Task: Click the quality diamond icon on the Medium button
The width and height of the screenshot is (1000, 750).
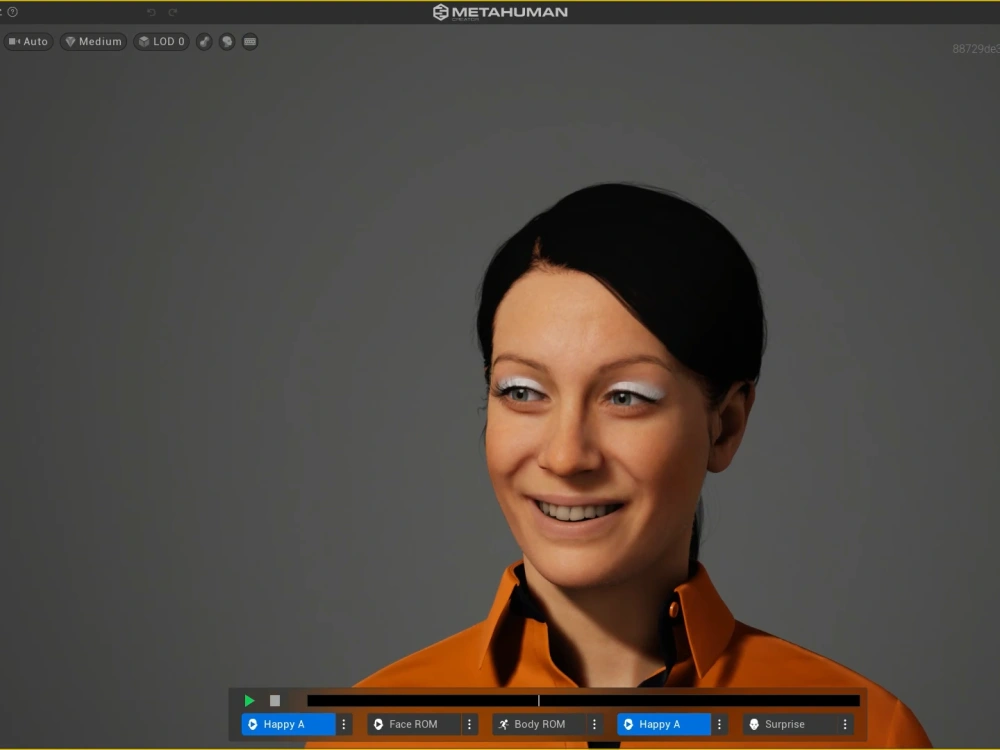Action: (x=70, y=41)
